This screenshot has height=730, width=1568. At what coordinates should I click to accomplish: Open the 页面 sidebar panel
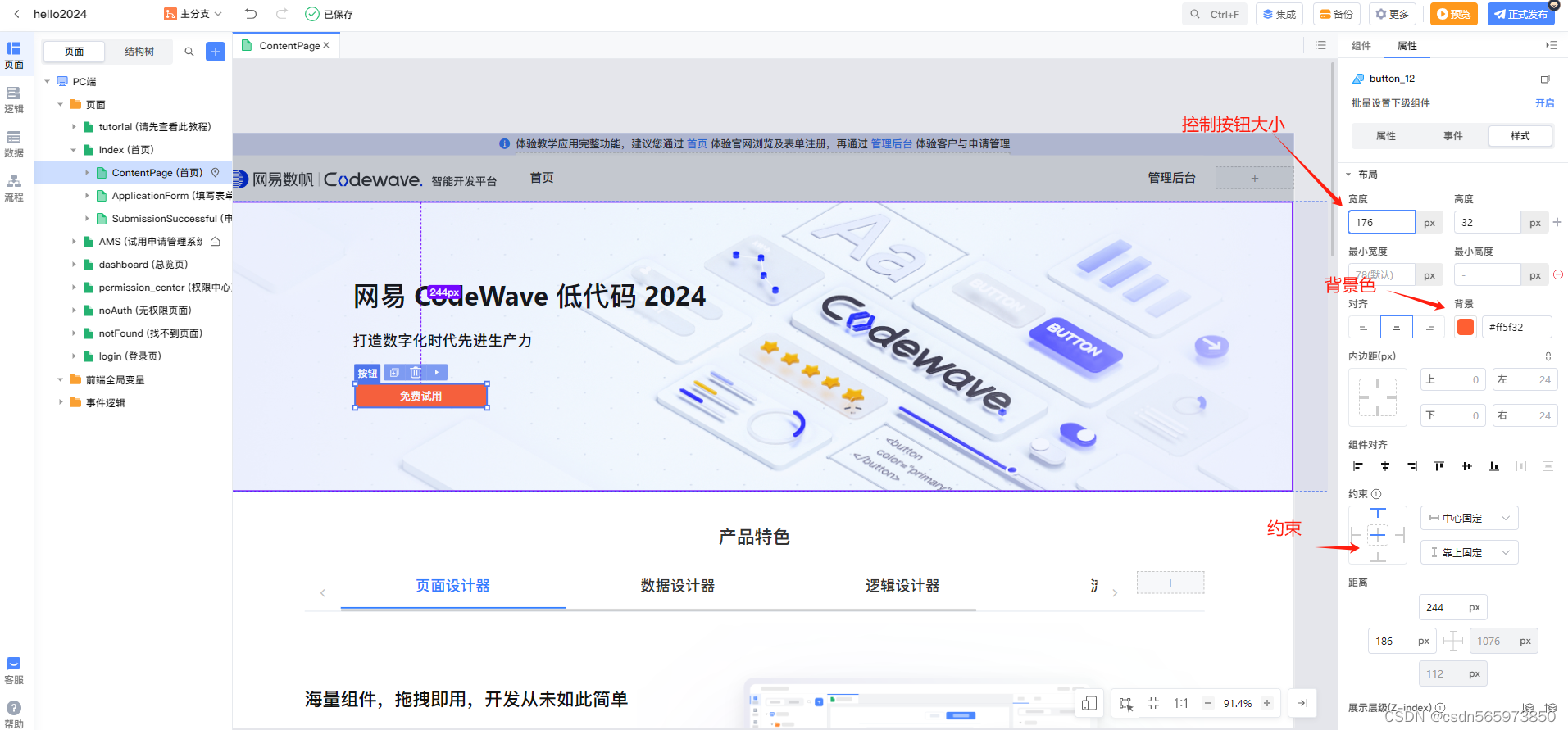coord(14,54)
